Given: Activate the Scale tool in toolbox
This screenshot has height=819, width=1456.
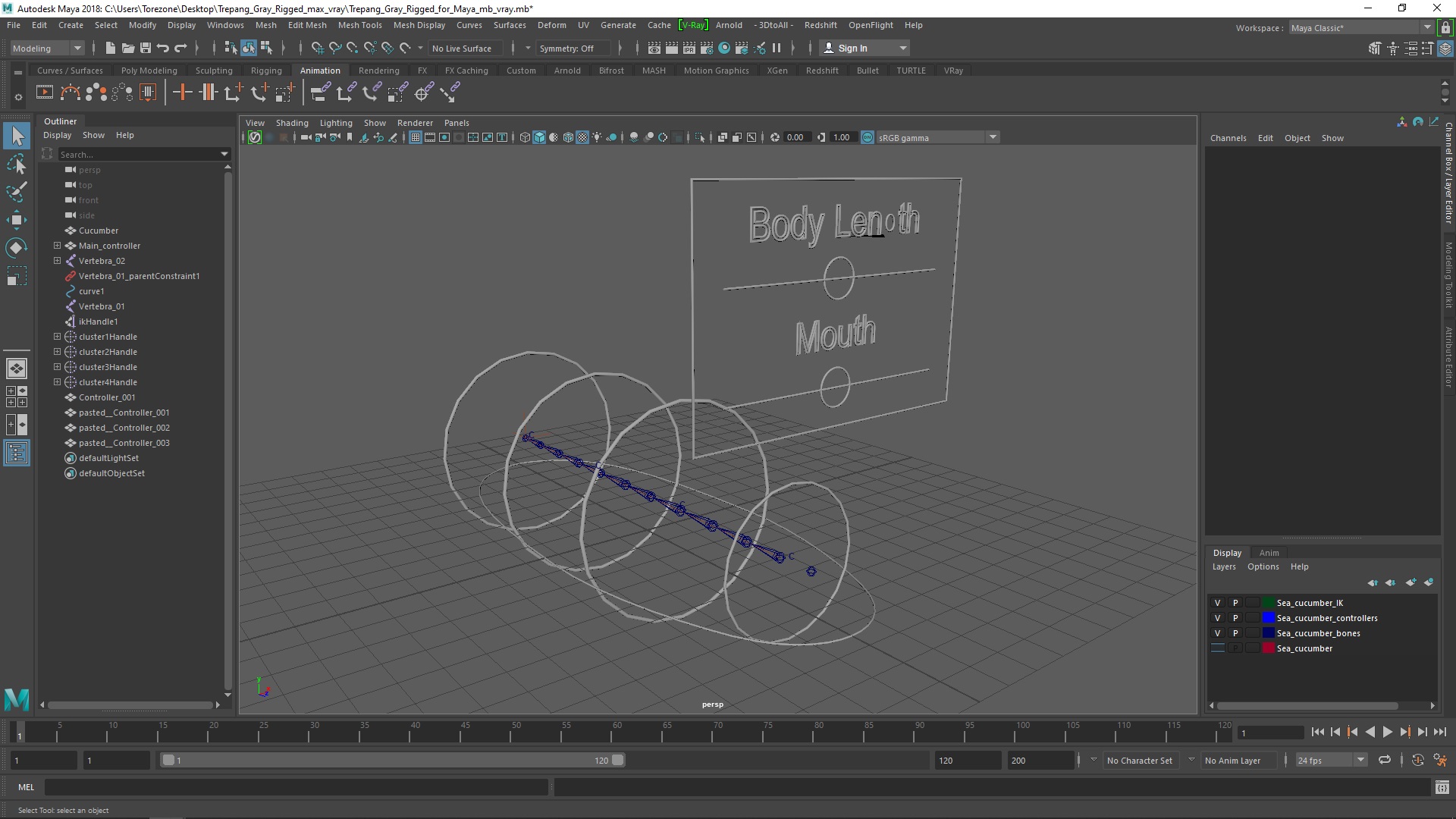Looking at the screenshot, I should pos(17,276).
